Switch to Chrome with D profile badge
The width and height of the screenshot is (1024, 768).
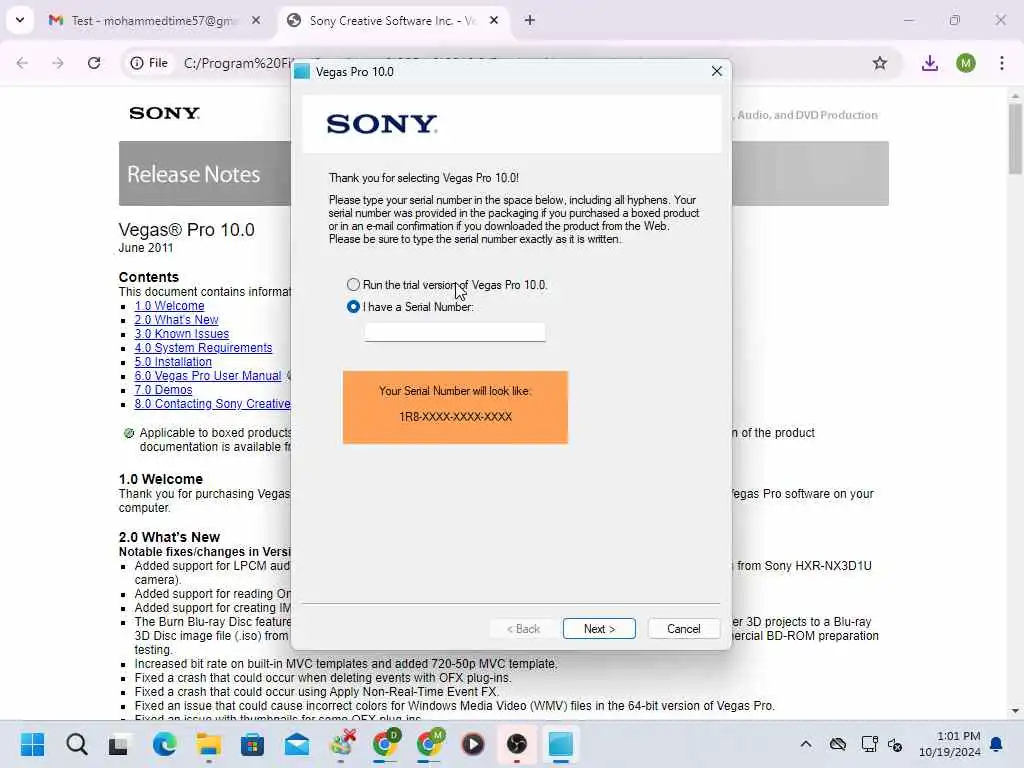[386, 744]
